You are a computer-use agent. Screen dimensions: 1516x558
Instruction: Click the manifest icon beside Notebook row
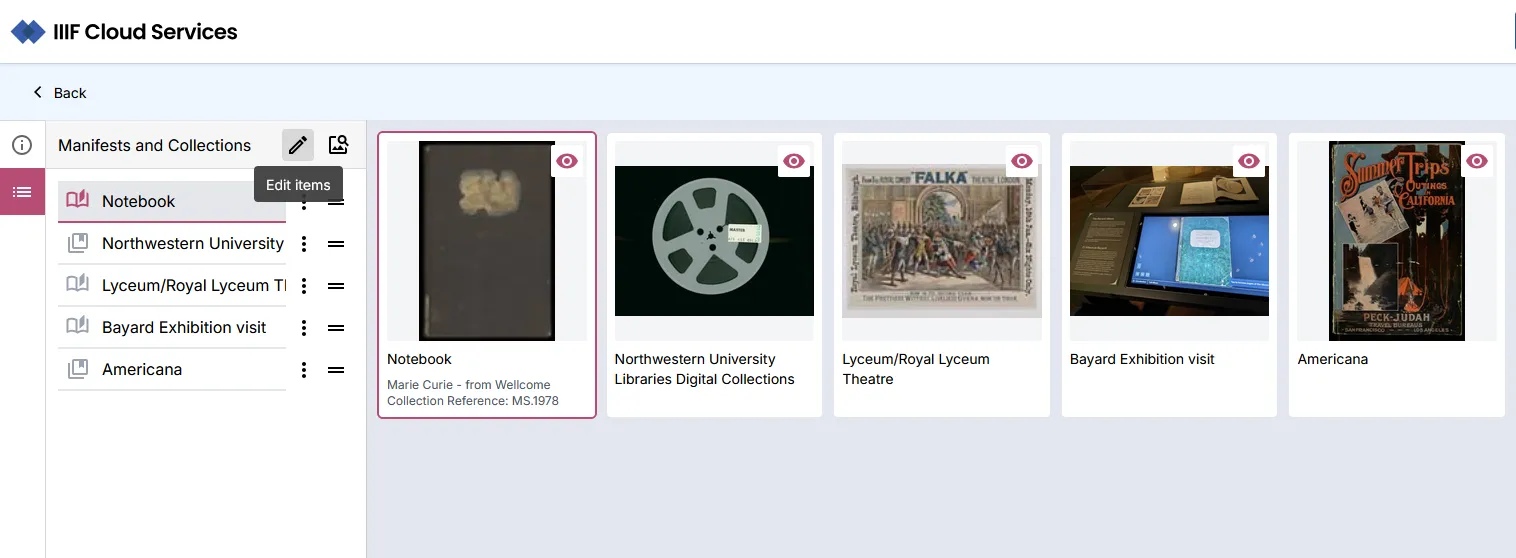77,200
